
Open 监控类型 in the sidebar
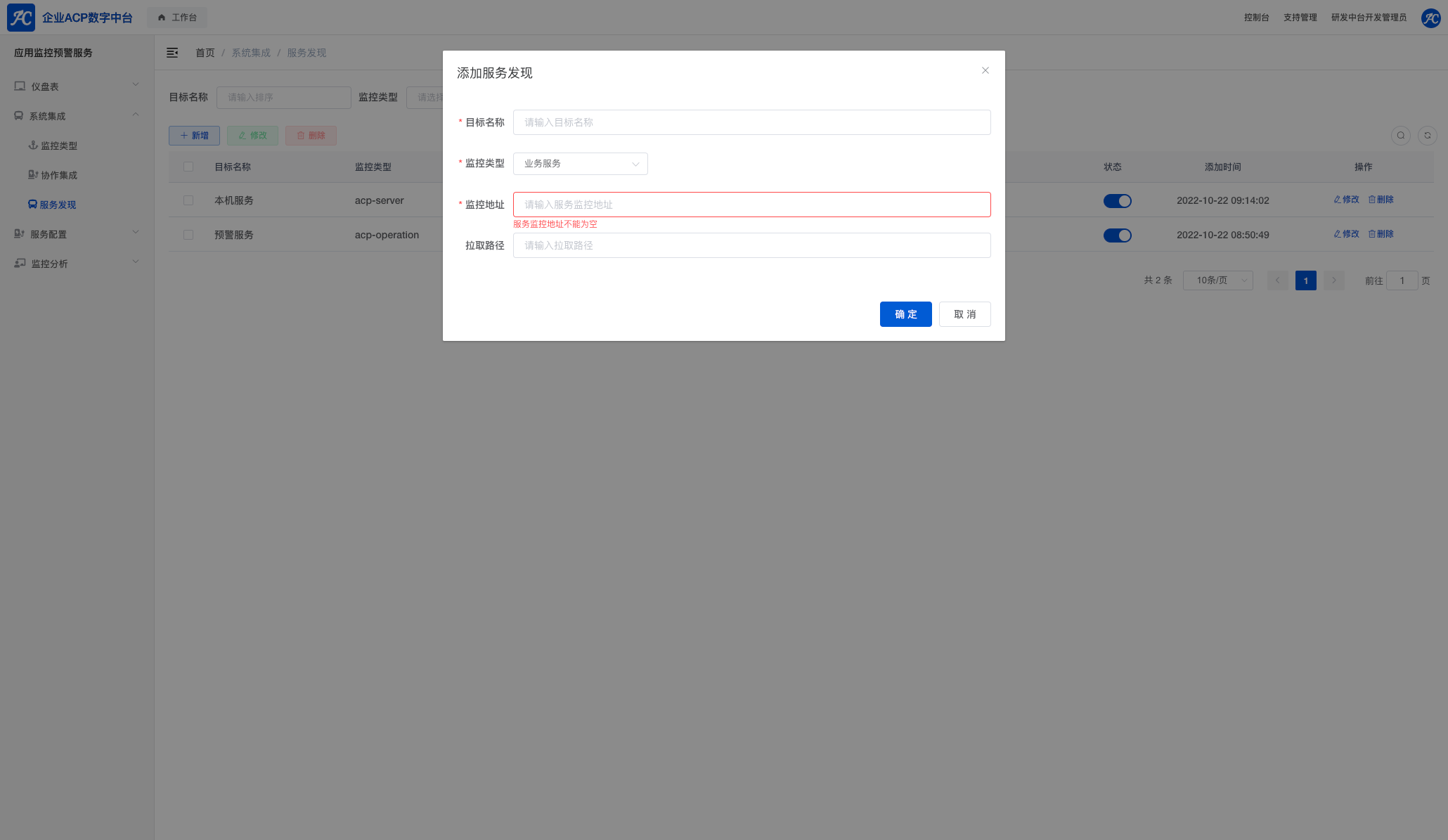click(59, 146)
